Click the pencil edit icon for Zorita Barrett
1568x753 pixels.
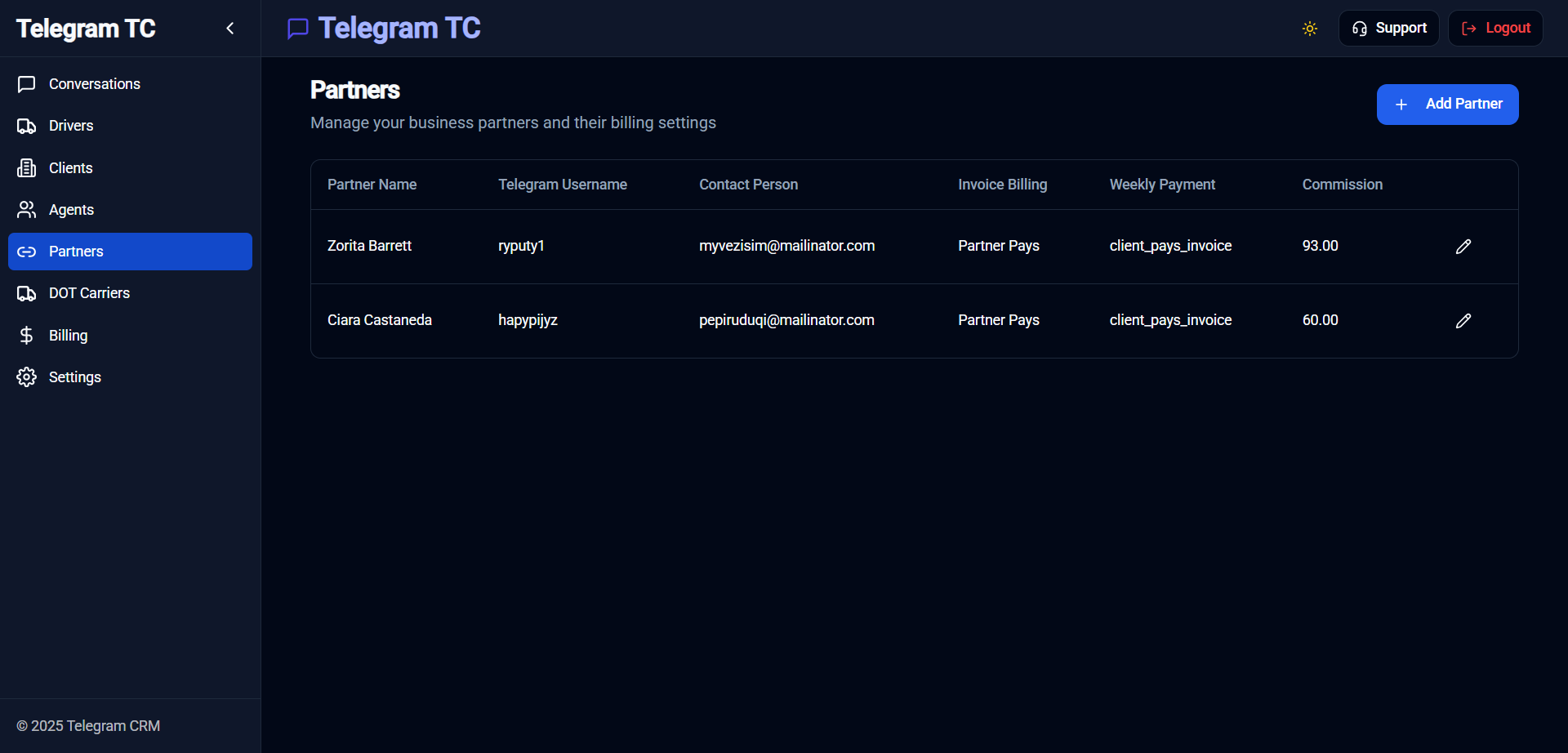1463,247
